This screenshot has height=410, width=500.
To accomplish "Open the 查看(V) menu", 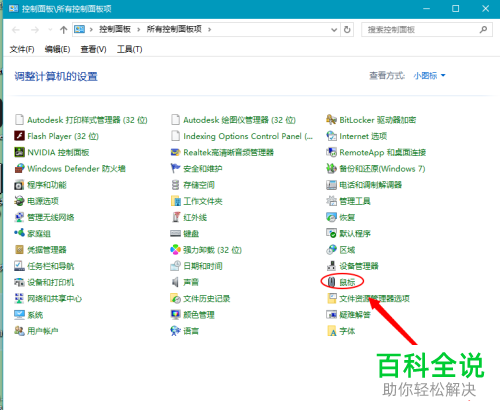I will click(93, 49).
